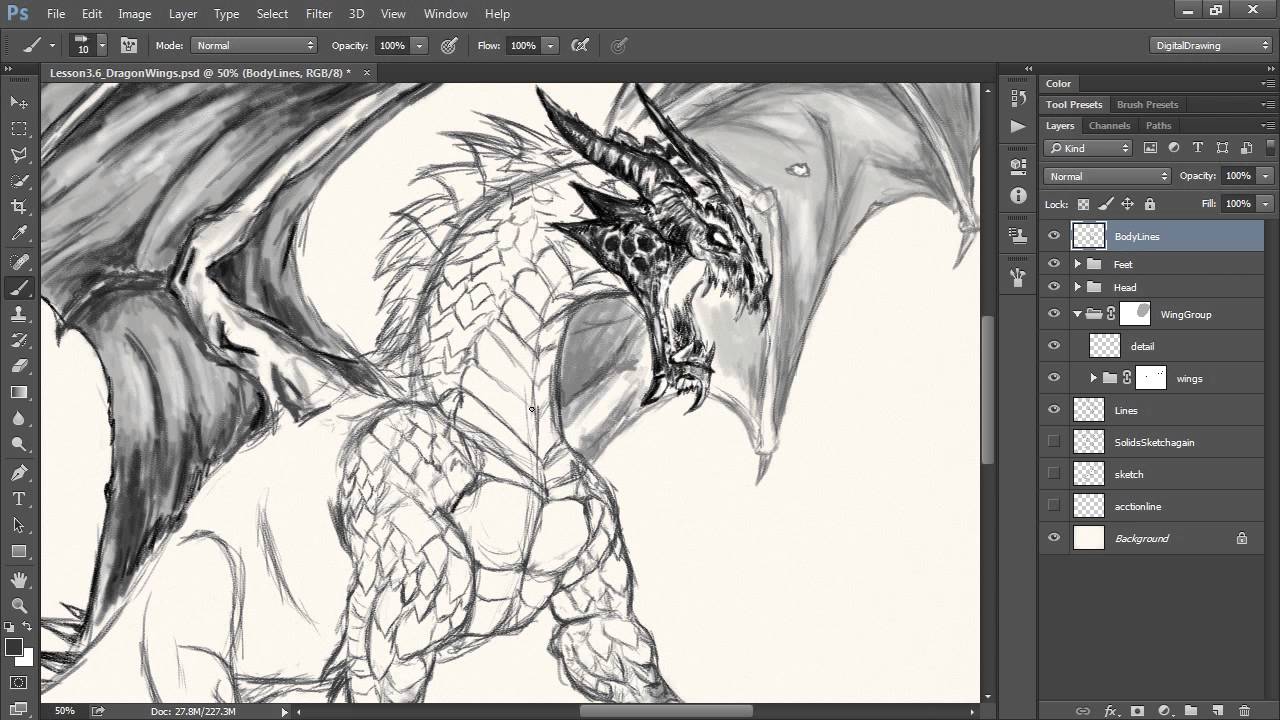Expand the wings group
This screenshot has width=1280, height=720.
click(x=1092, y=377)
